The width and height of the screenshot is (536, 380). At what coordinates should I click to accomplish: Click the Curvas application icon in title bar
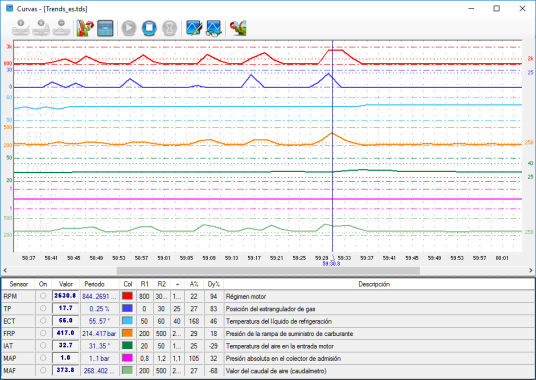10,8
